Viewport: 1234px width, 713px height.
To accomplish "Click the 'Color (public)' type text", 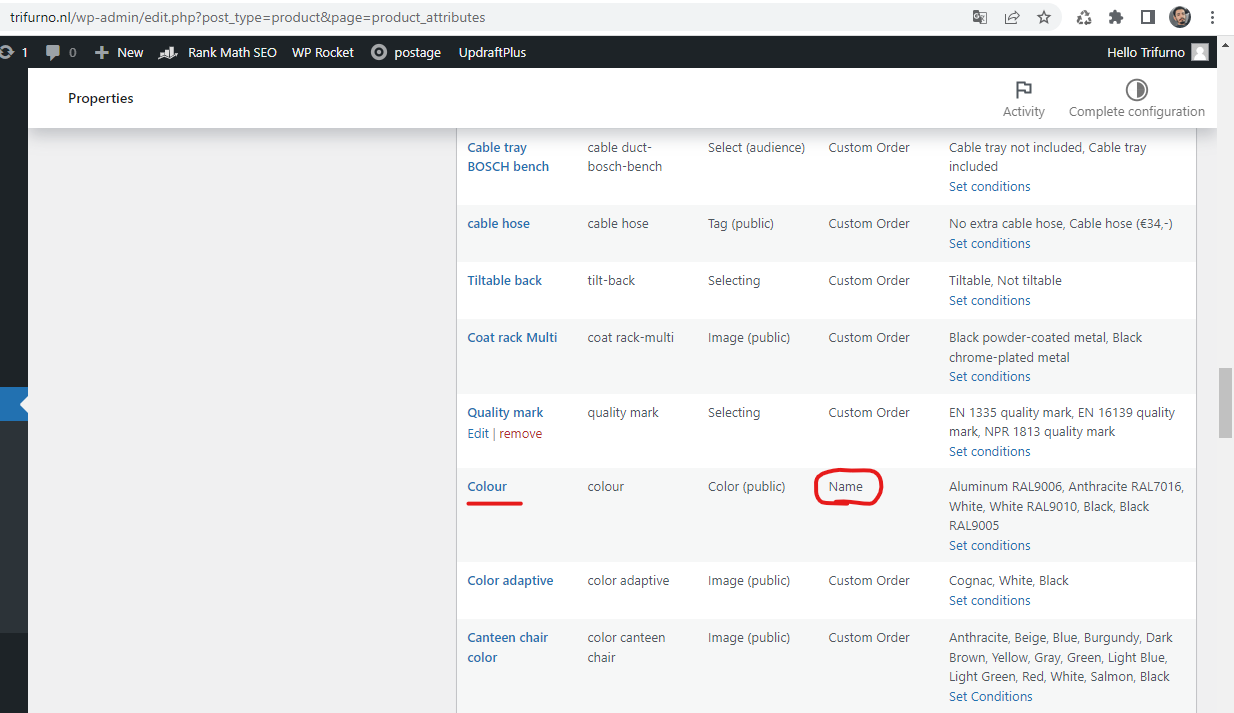I will coord(746,487).
